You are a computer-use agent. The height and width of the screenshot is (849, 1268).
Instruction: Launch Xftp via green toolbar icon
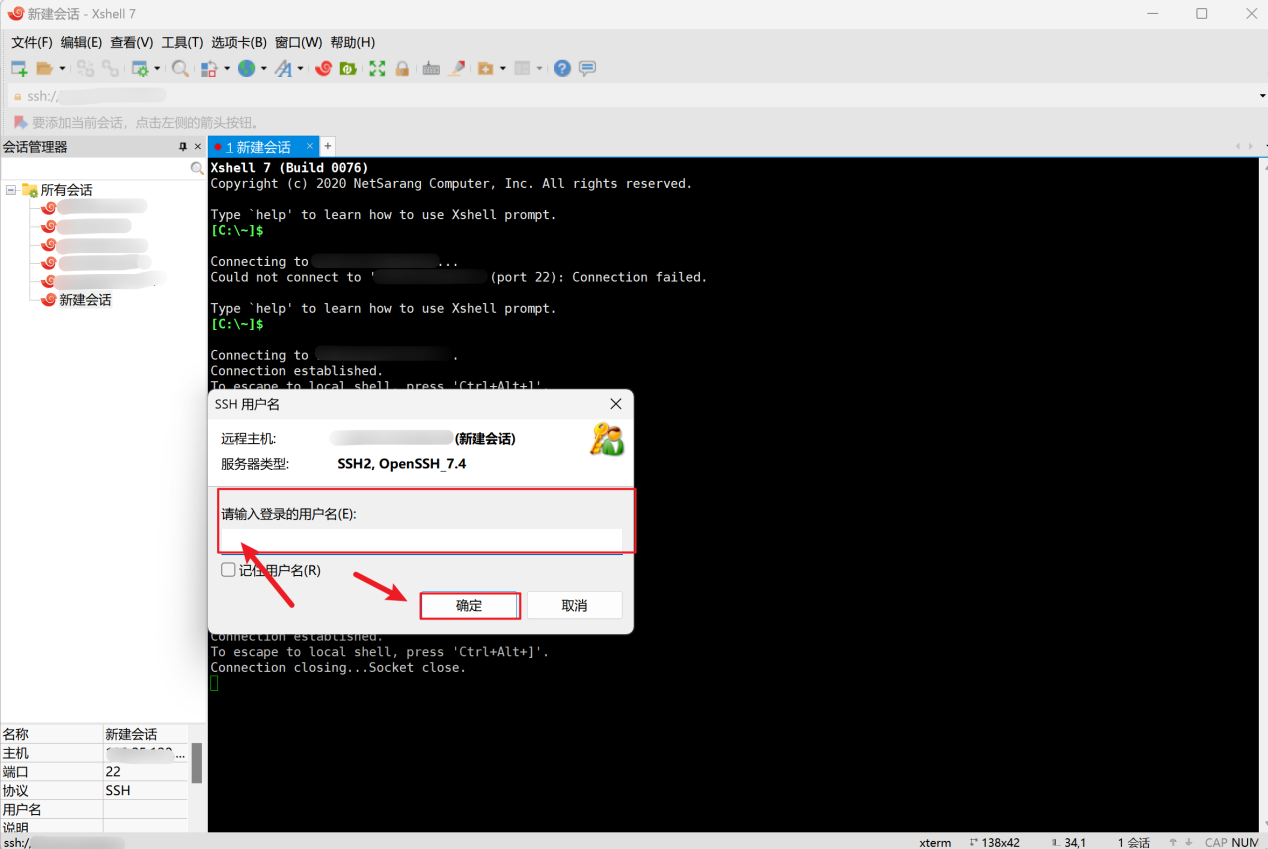click(x=348, y=68)
